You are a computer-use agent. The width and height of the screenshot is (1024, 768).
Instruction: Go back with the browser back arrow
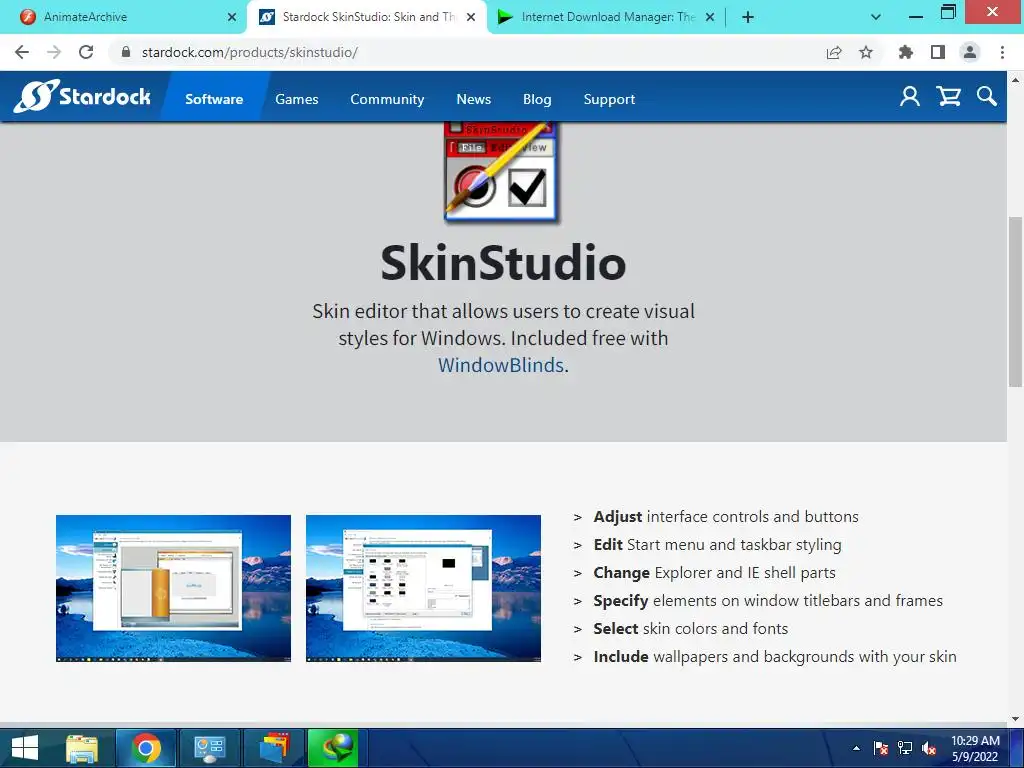[x=22, y=52]
